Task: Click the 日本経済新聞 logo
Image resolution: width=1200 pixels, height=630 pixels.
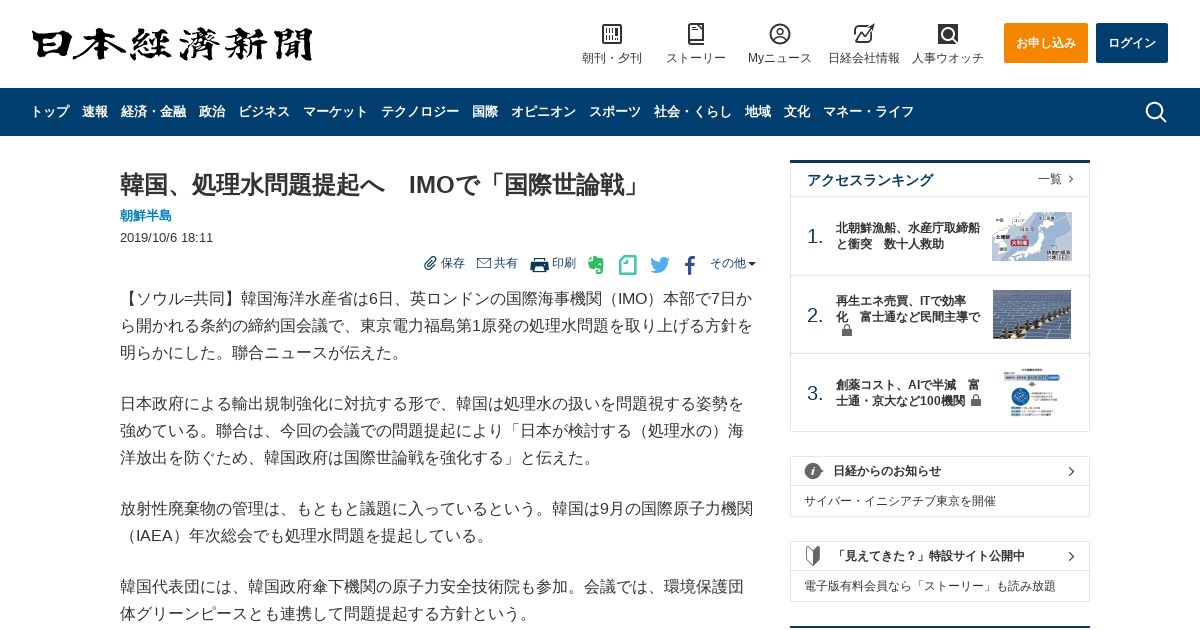Action: coord(172,45)
